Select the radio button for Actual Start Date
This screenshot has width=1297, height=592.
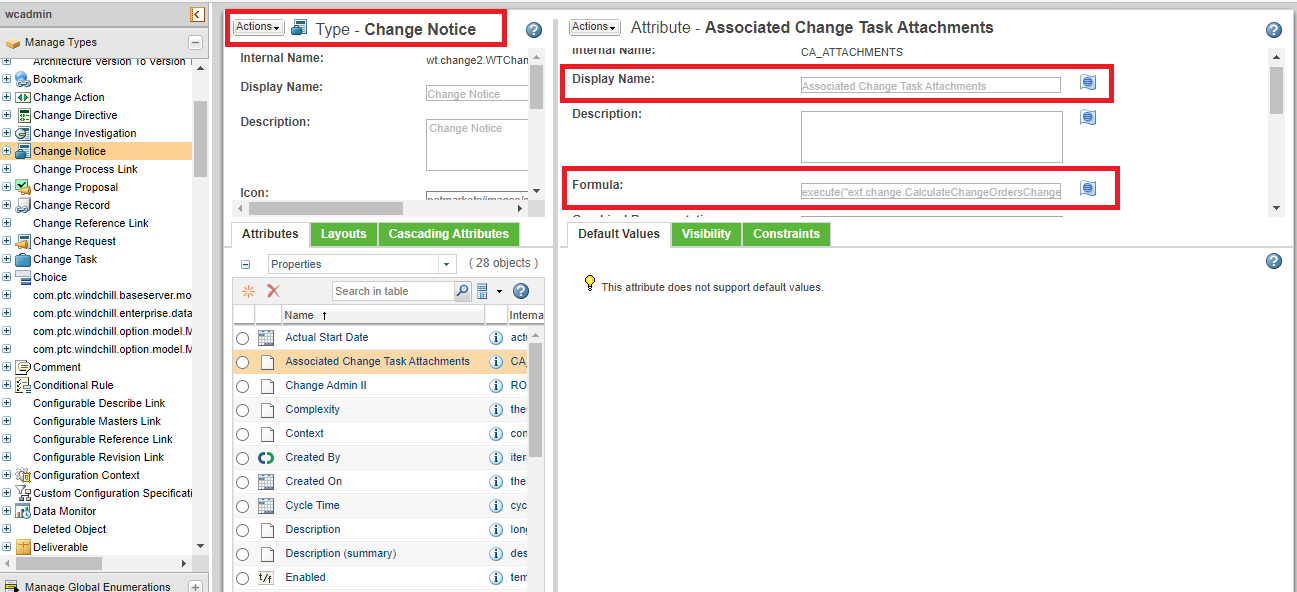[x=241, y=337]
